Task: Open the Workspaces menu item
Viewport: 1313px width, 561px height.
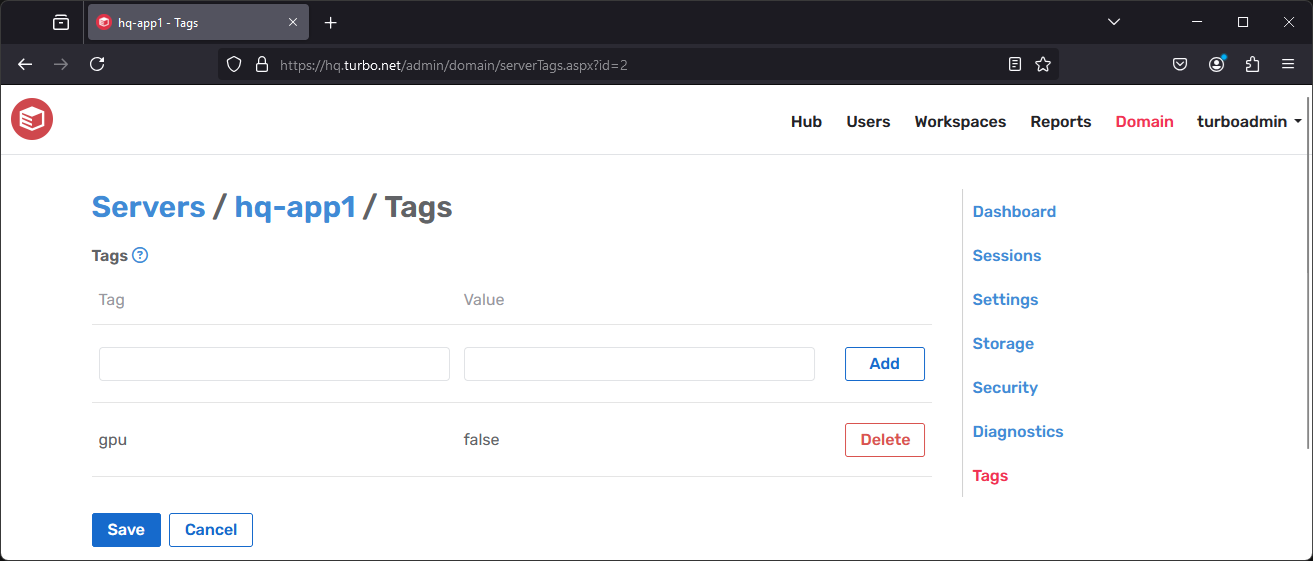Action: pos(960,122)
